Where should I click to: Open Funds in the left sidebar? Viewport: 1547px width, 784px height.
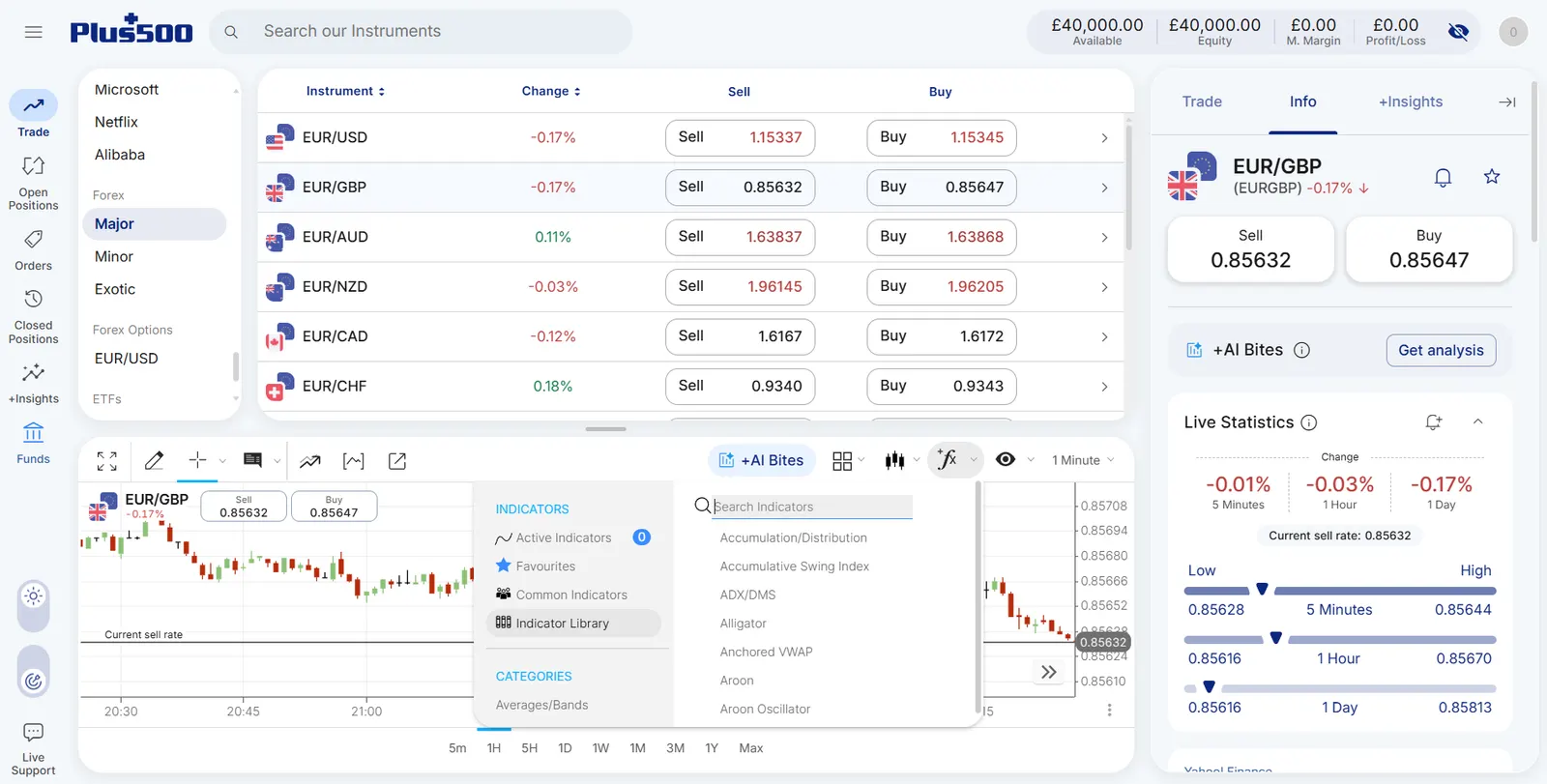coord(33,443)
